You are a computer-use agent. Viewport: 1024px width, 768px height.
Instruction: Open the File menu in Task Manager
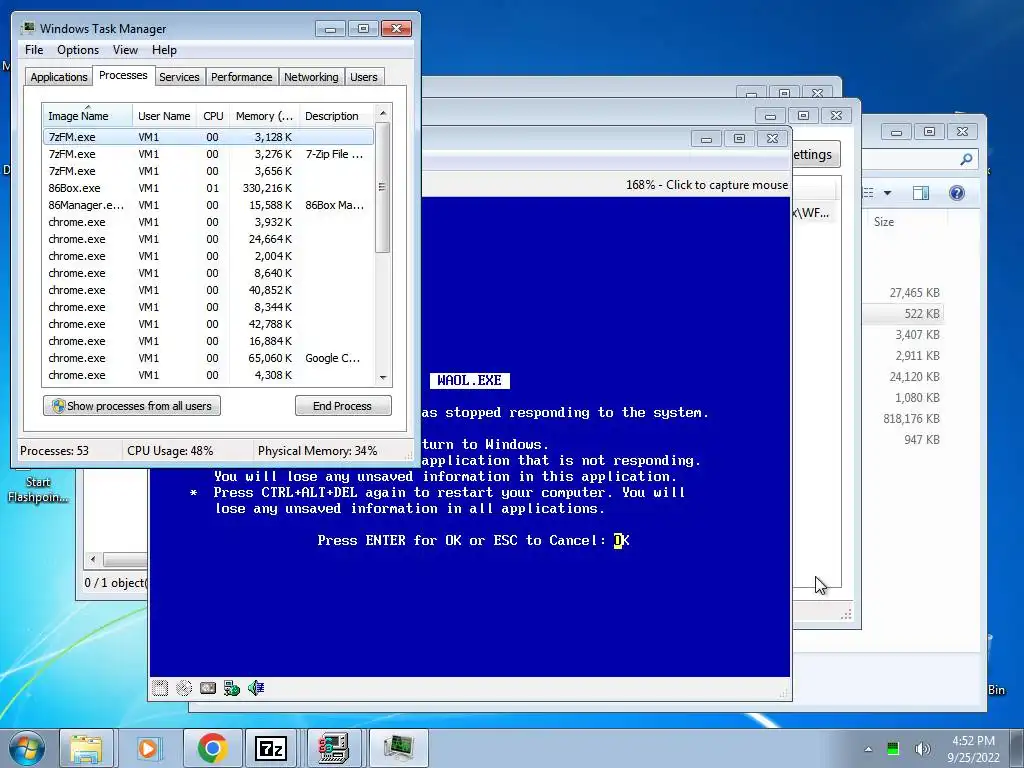coord(34,50)
